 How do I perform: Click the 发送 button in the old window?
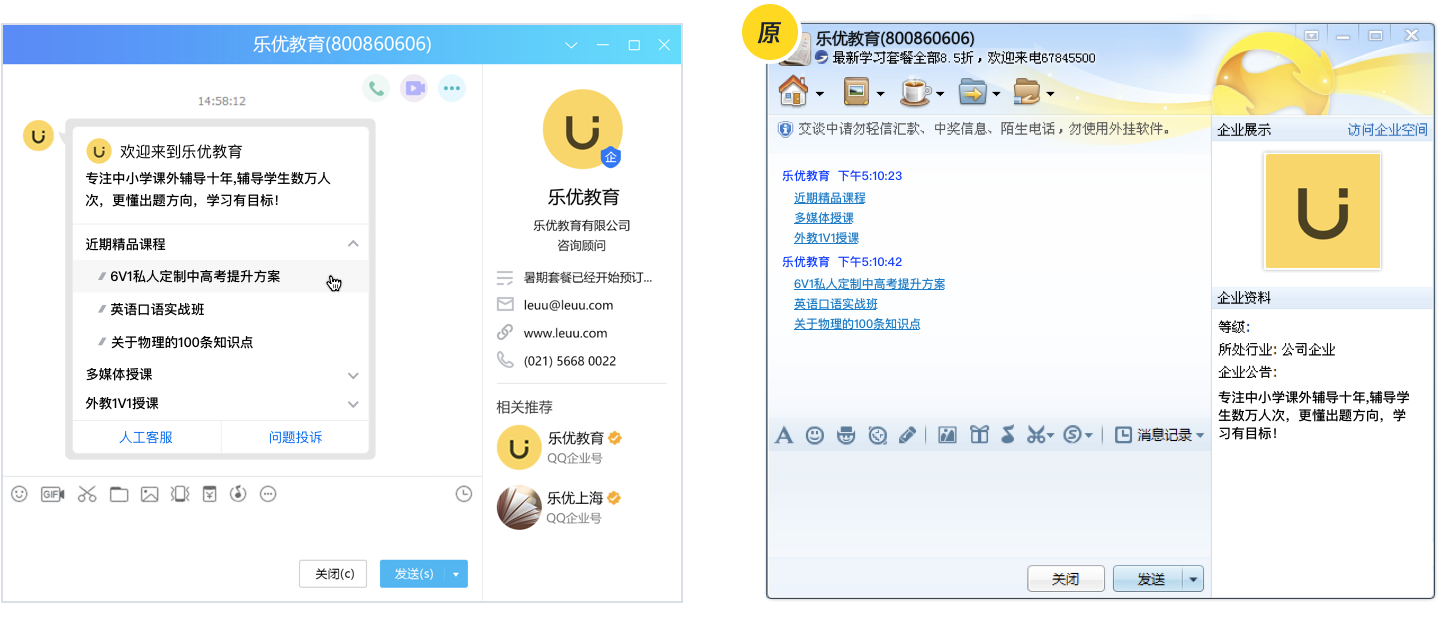tap(1149, 579)
